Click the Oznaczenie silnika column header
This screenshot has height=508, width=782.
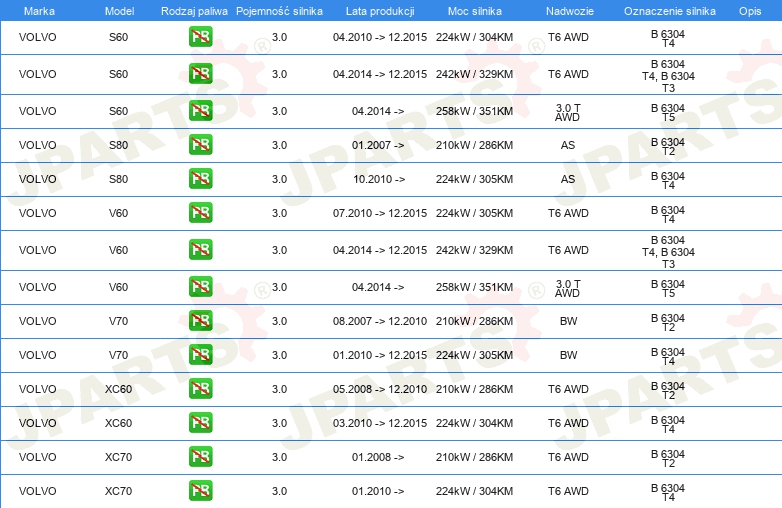669,11
